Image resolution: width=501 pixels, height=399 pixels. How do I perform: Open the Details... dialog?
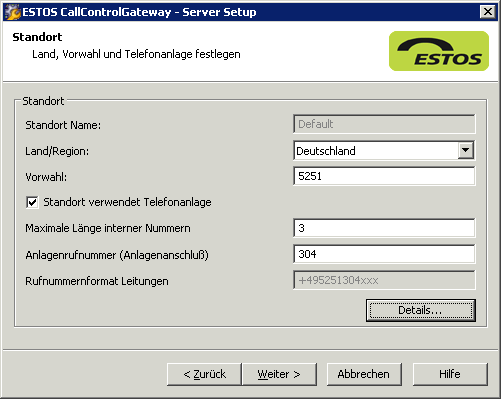(x=421, y=310)
